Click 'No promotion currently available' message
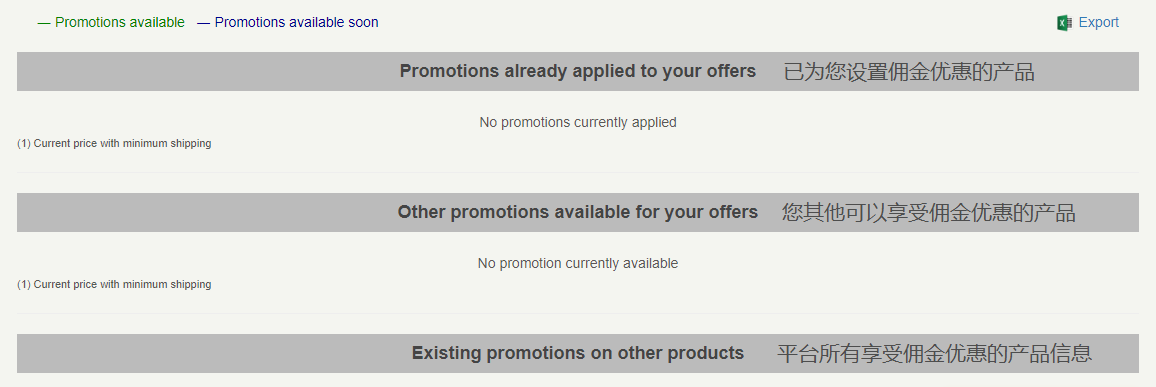1156x387 pixels. click(x=578, y=263)
